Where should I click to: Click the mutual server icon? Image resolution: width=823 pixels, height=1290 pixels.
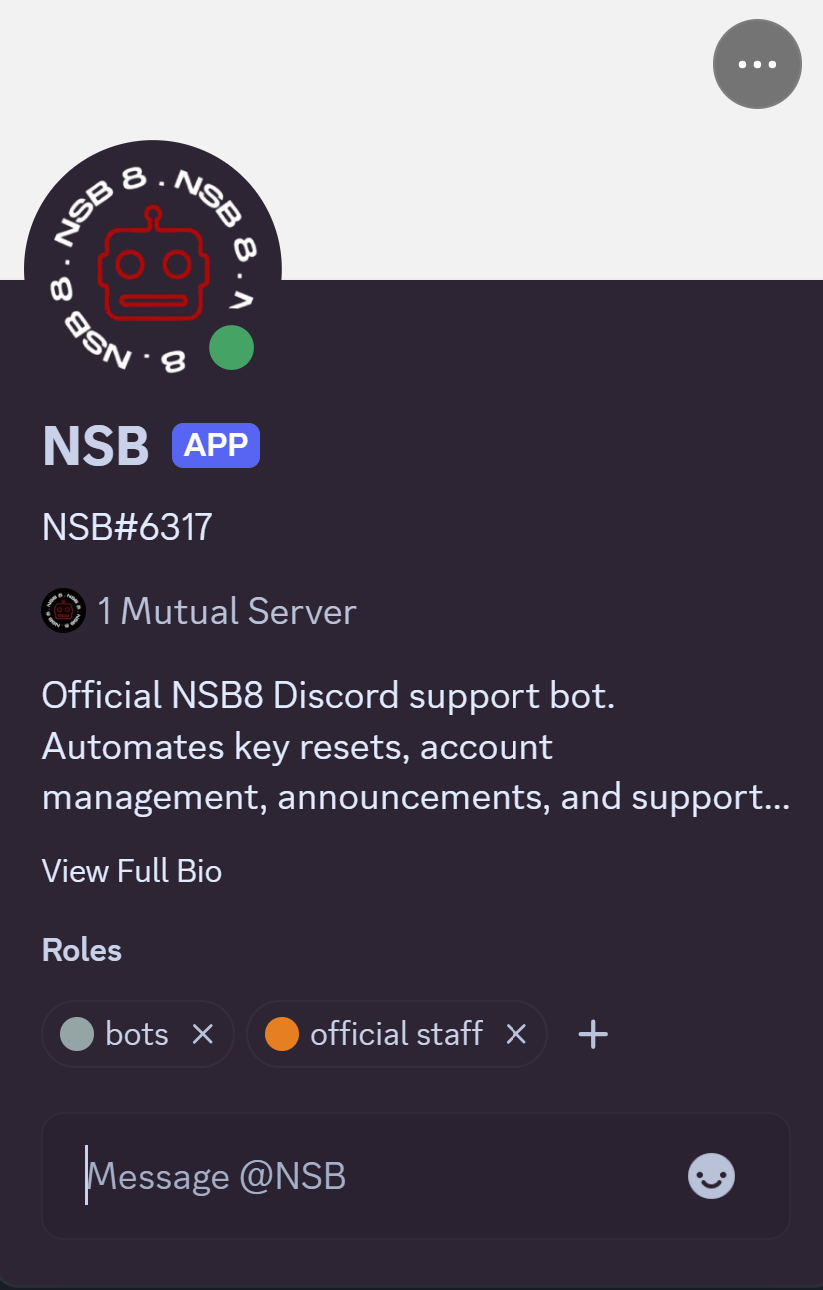pyautogui.click(x=63, y=610)
